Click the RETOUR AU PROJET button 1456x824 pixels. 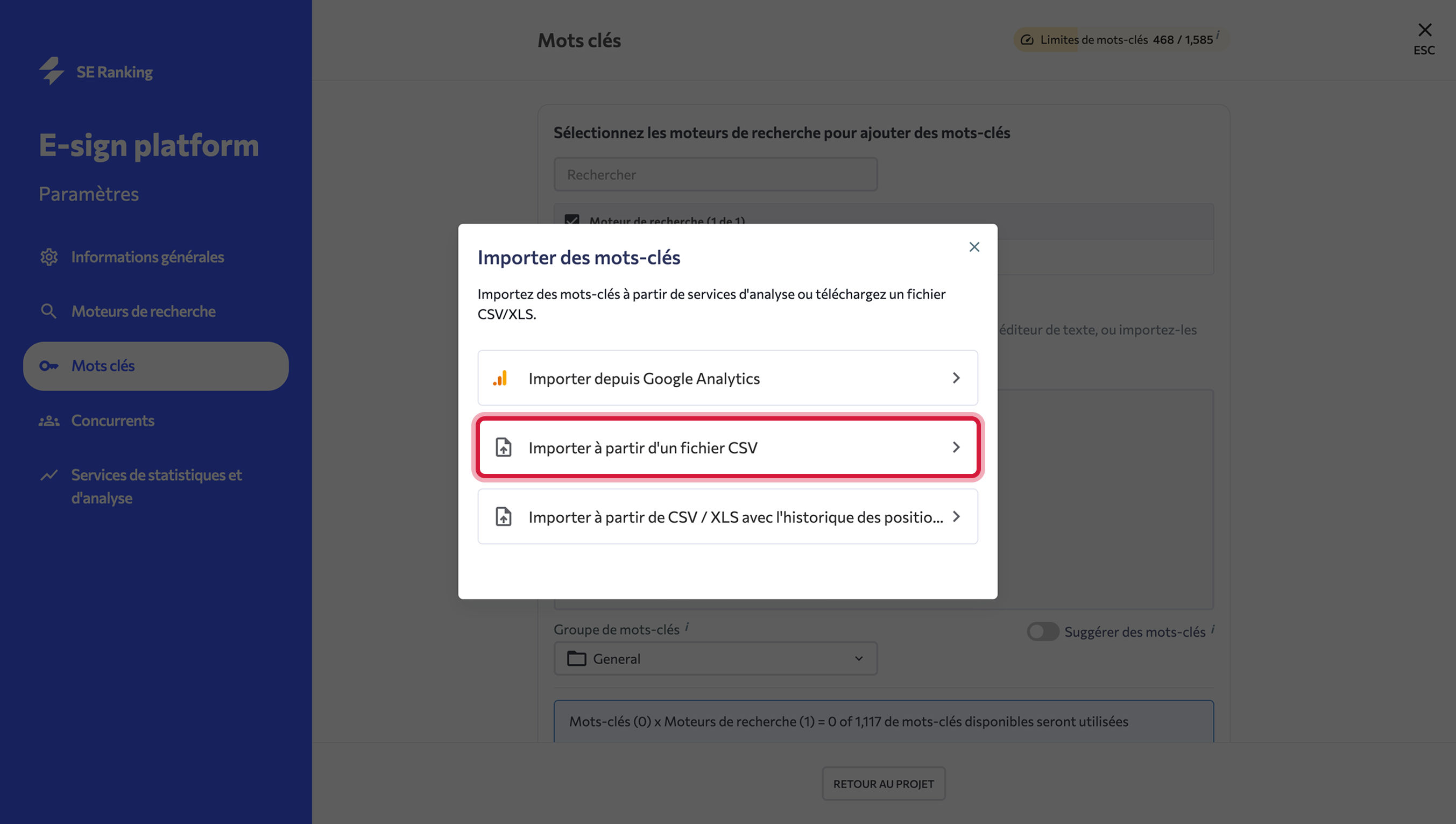(x=884, y=784)
